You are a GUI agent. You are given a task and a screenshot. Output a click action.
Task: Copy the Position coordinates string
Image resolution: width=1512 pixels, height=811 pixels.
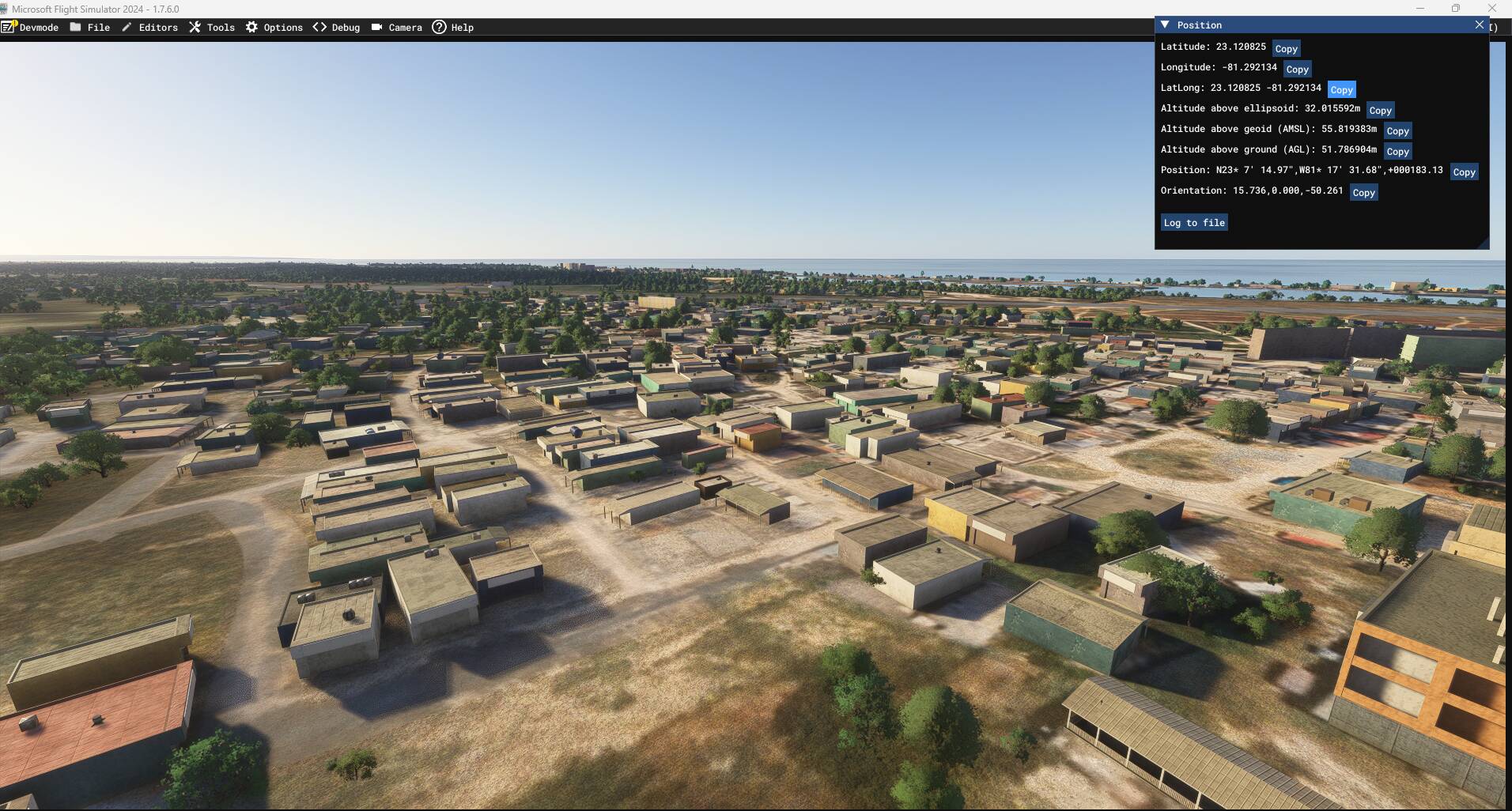point(1465,172)
